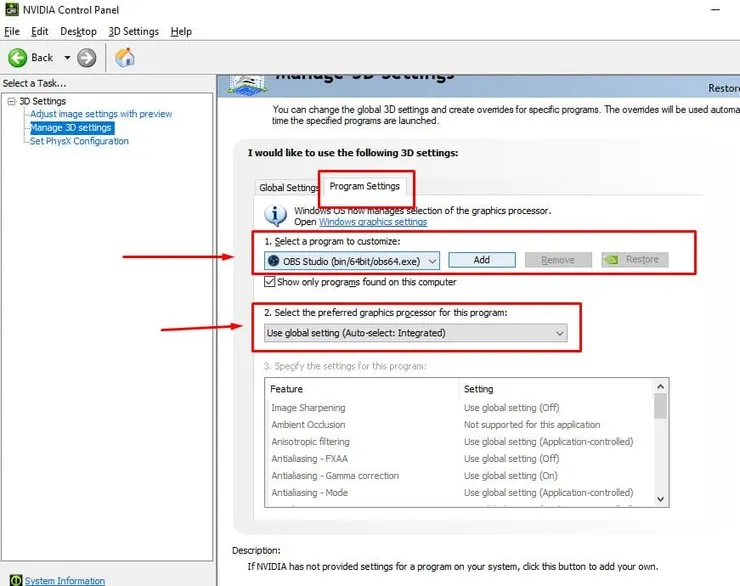Click the Restore button with NVIDIA logo
The image size is (740, 586).
click(x=635, y=260)
